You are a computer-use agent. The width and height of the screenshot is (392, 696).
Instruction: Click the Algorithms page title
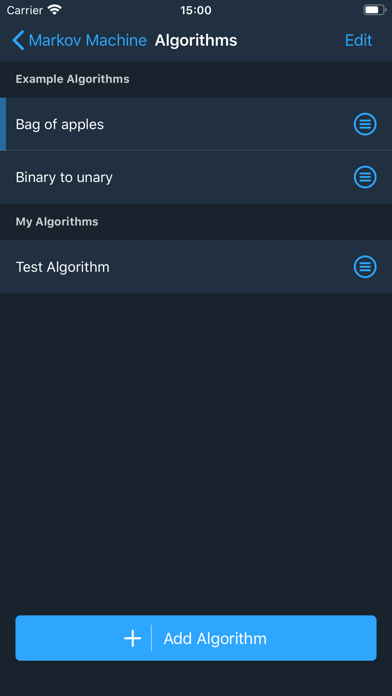[196, 40]
